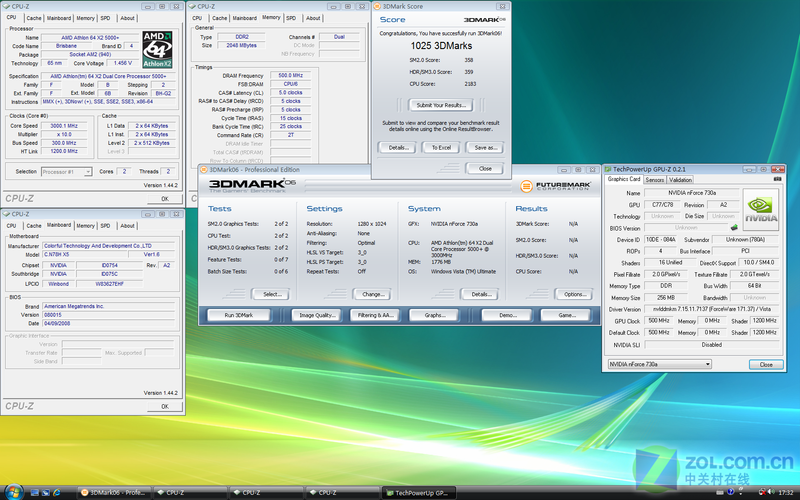Screen dimensions: 800x500
Task: Click the AMD Athlon 64 X2 logo
Action: (x=157, y=49)
